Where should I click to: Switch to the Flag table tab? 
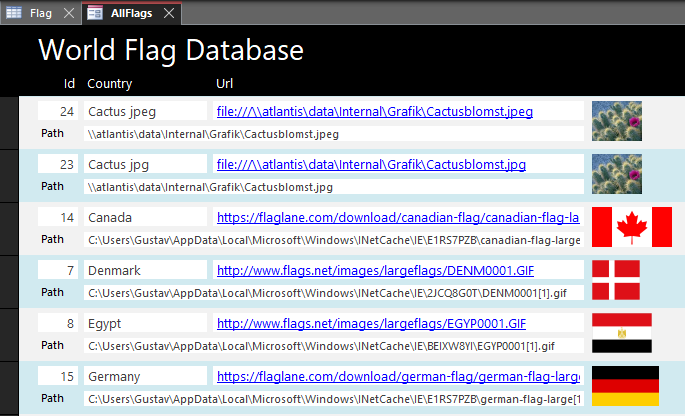pos(41,13)
